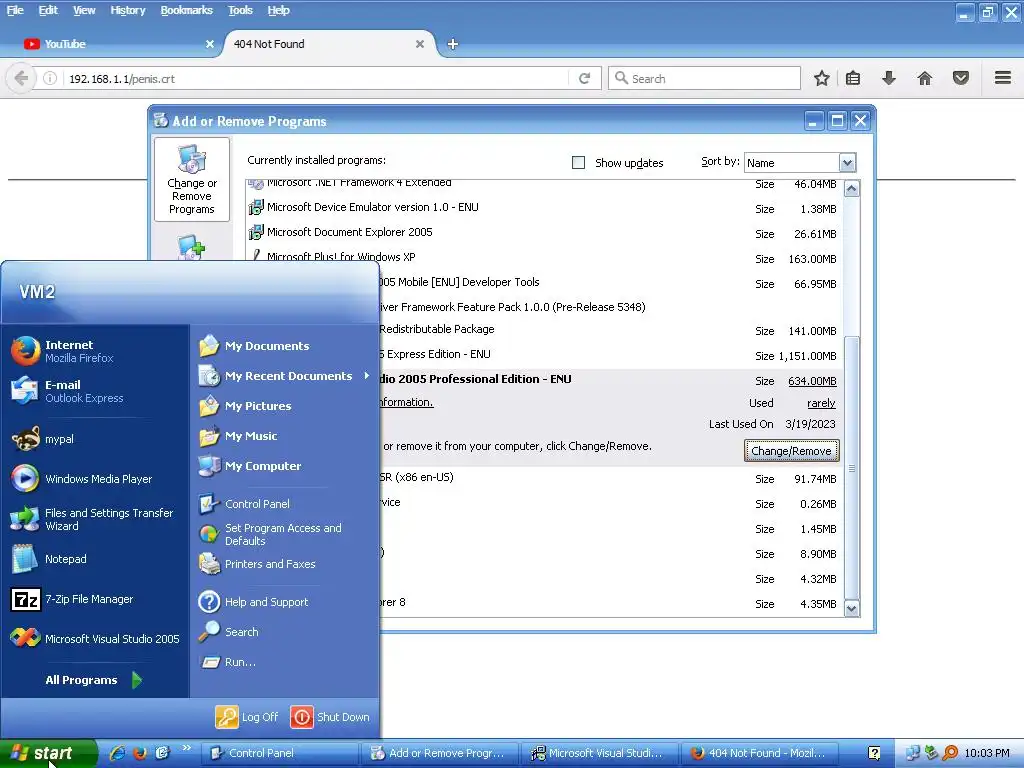Switch to Control Panel taskbar button

coord(280,753)
